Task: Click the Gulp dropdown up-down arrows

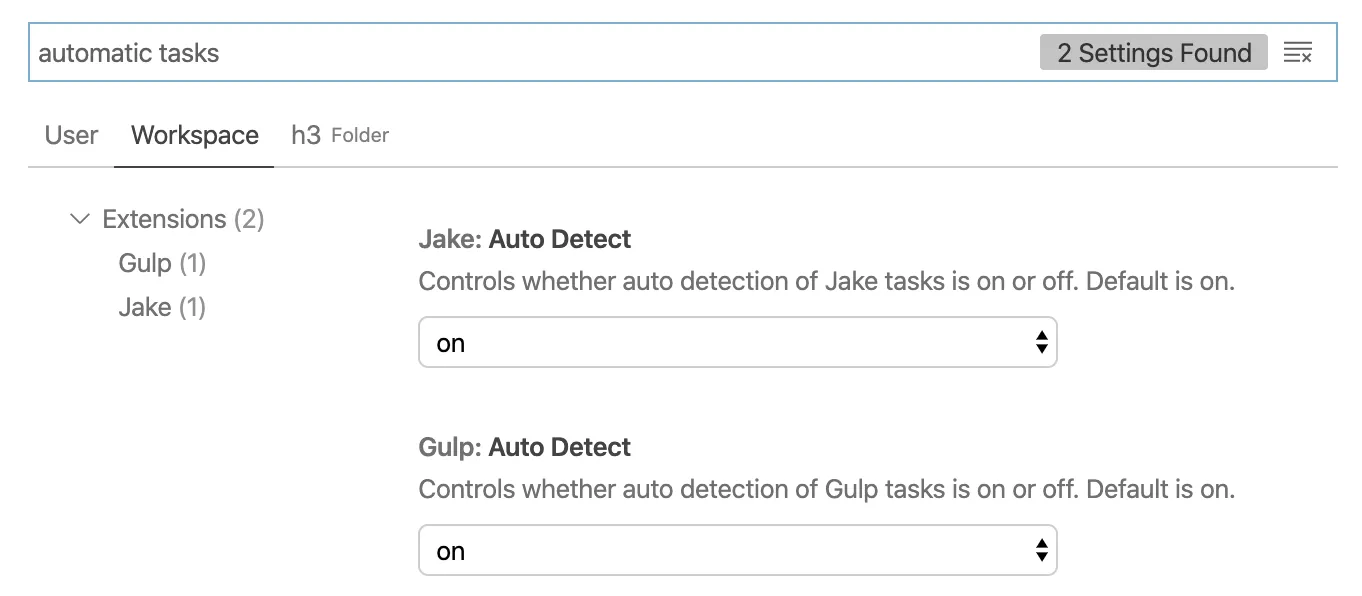Action: coord(1041,551)
